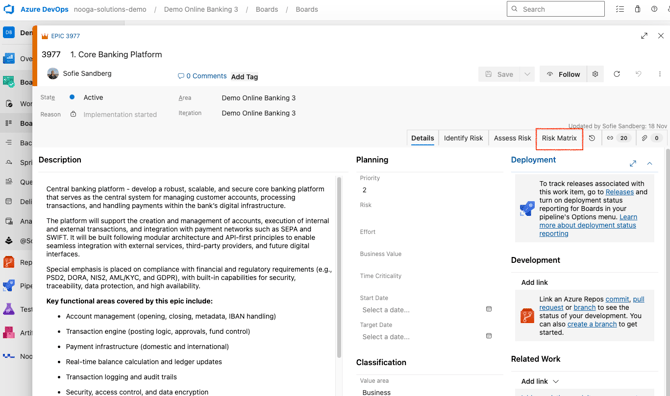The height and width of the screenshot is (396, 670).
Task: Open the 0 Comments link
Action: point(202,76)
